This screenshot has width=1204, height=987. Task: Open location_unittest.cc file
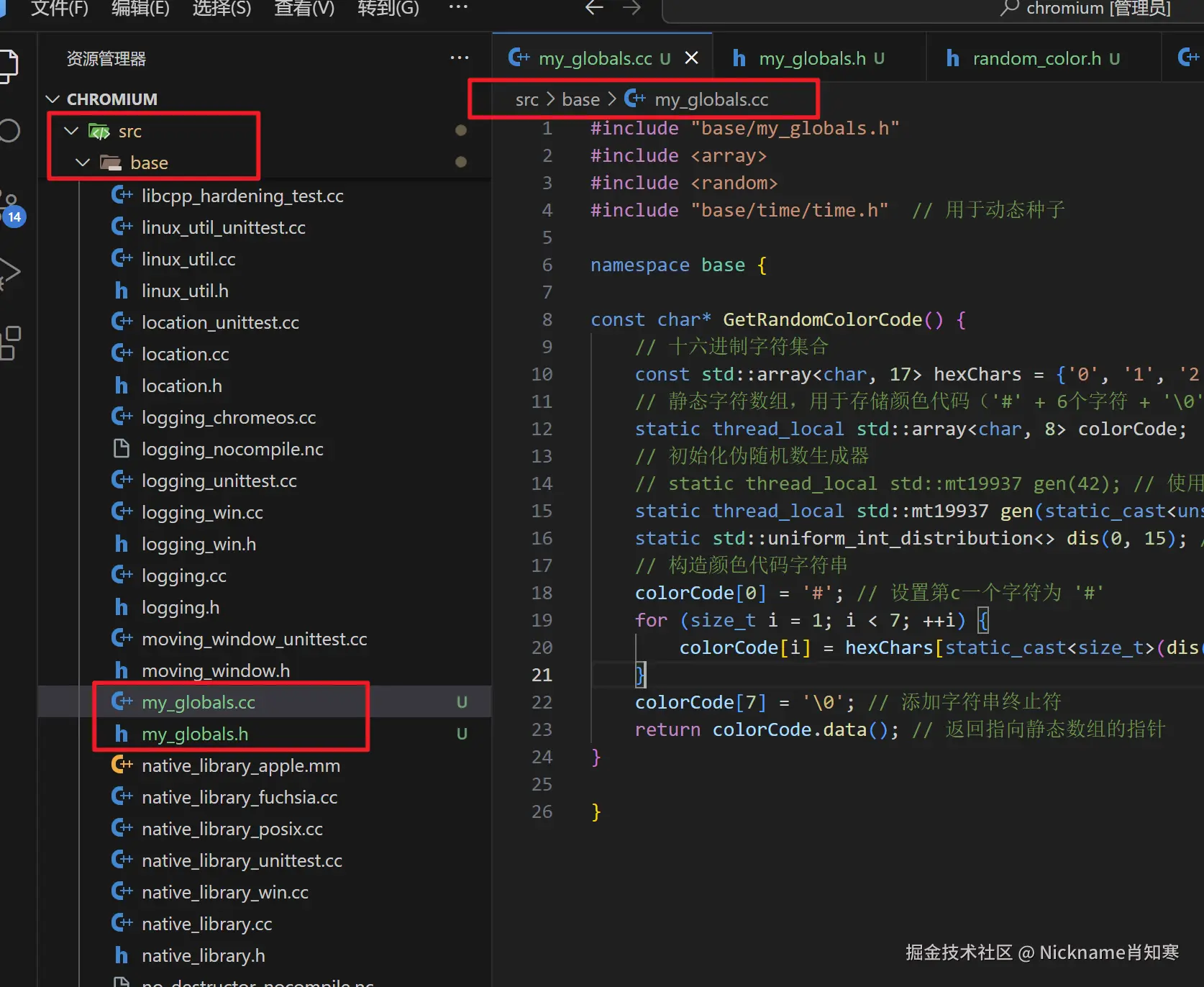tap(220, 322)
